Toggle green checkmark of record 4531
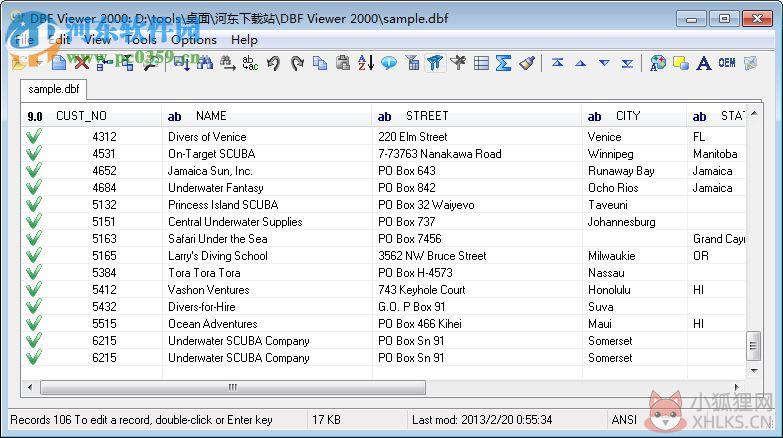783x438 pixels. 34,153
